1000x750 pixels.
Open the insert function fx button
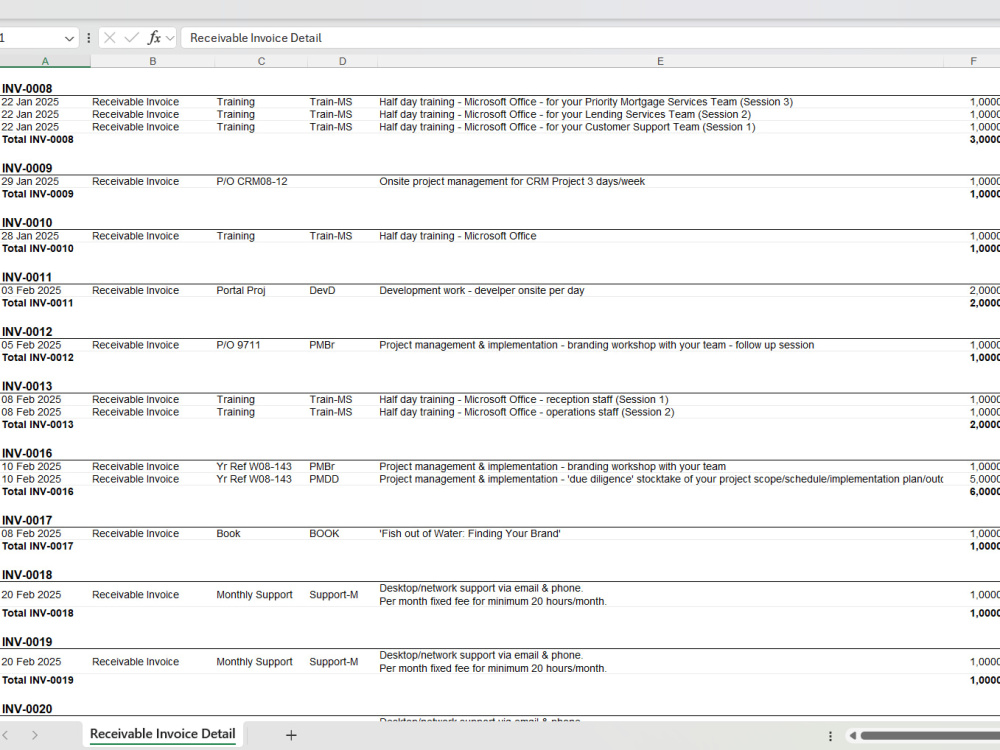point(154,38)
